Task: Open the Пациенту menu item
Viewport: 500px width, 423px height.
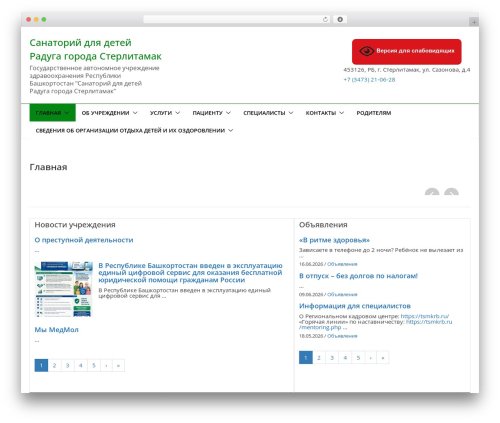Action: 211,113
